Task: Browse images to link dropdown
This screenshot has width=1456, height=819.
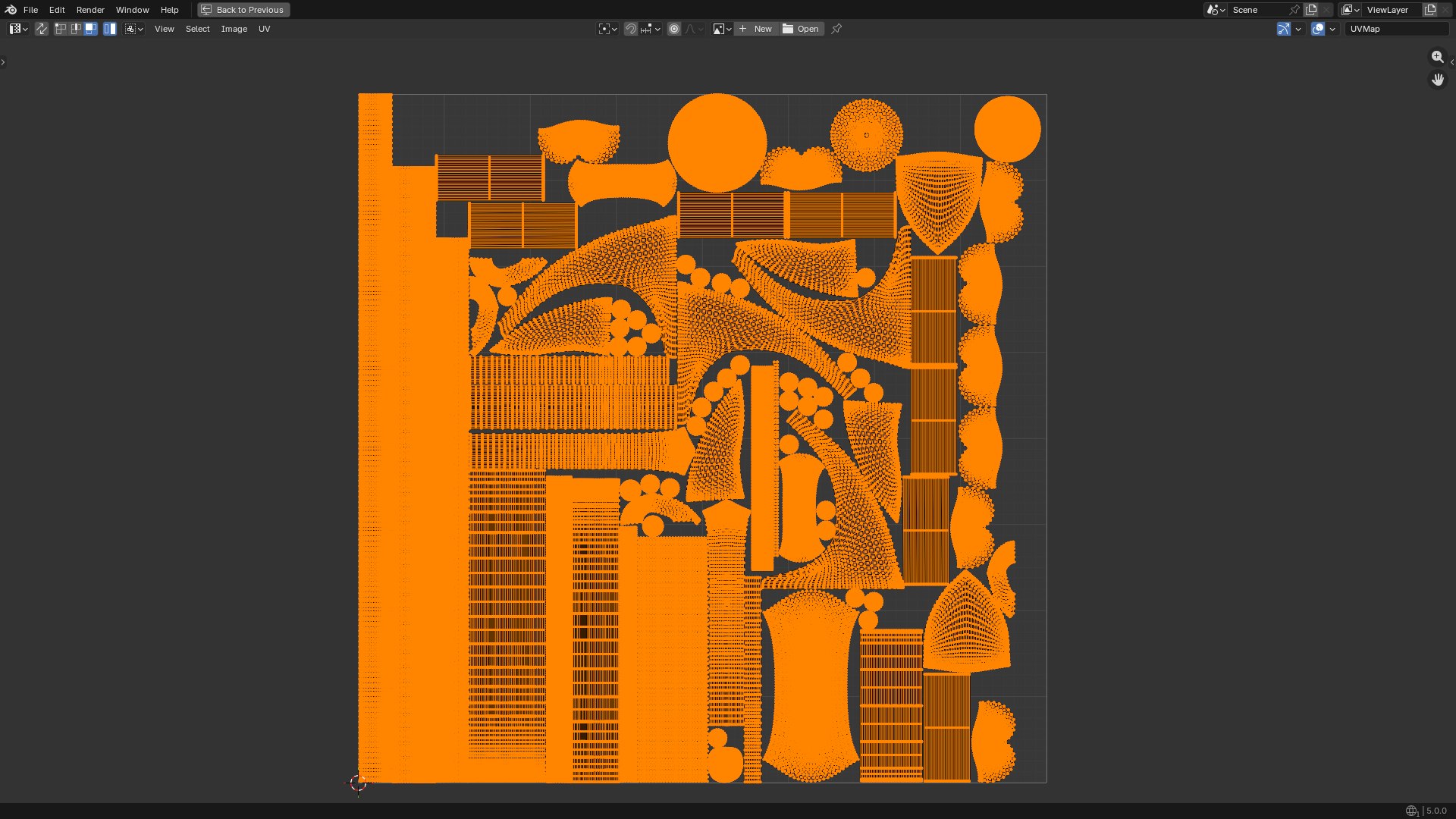Action: [x=722, y=29]
